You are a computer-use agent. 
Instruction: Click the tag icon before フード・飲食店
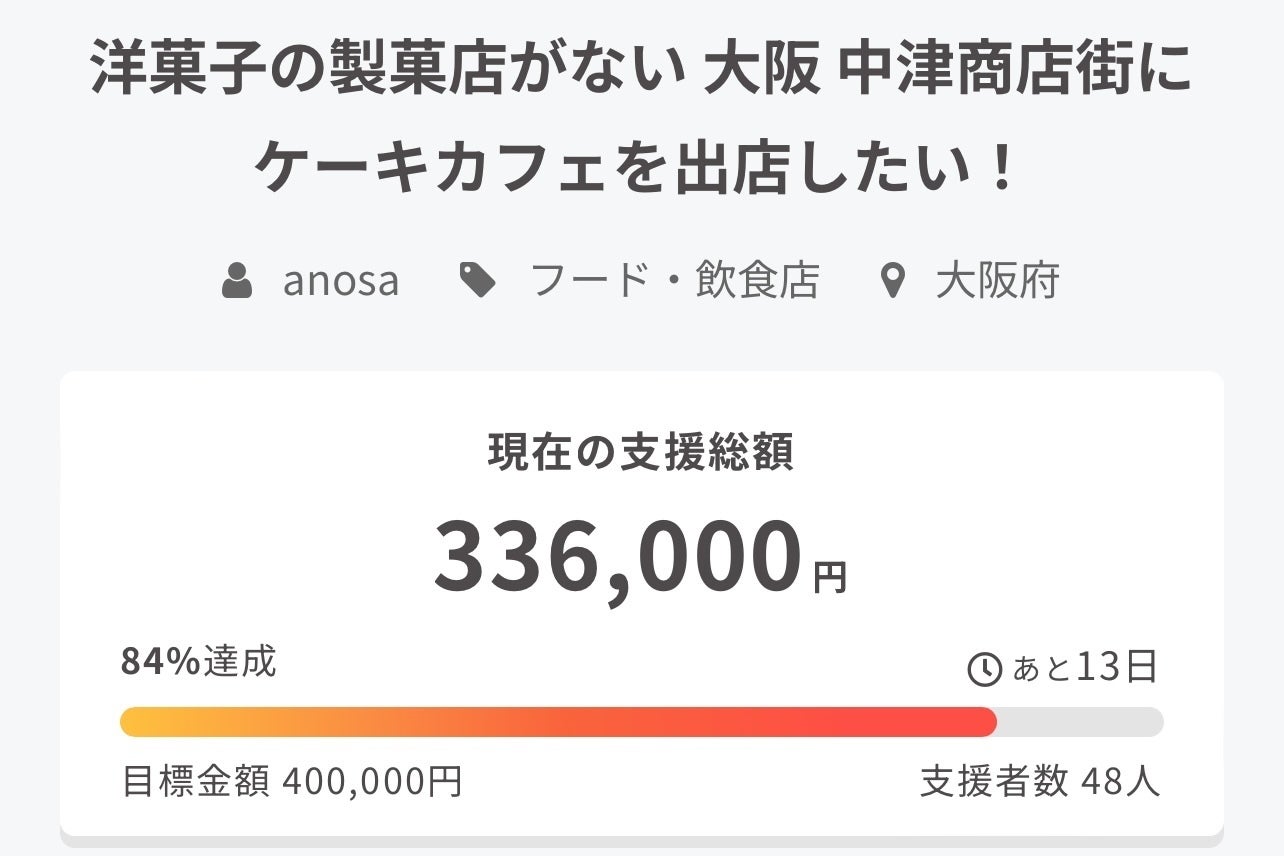point(477,282)
